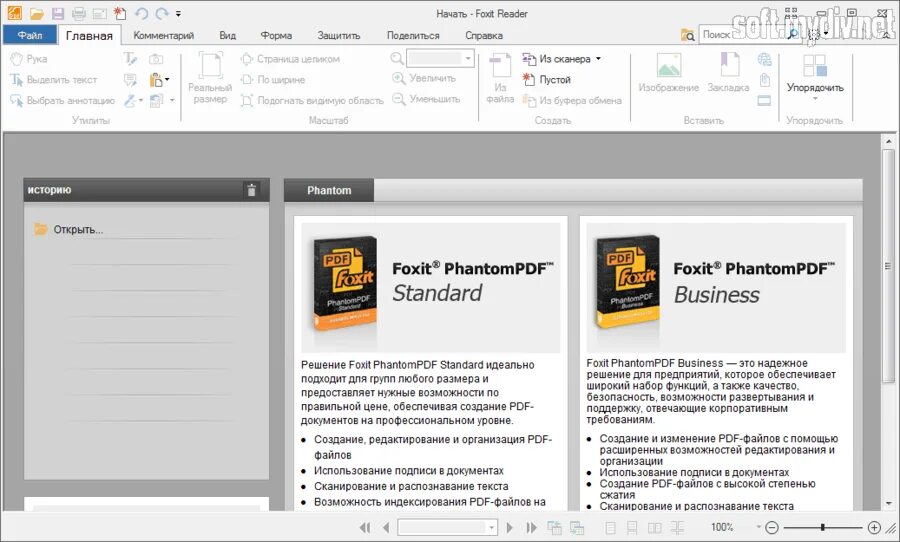
Task: Select the Phantom tab on start page
Action: [x=329, y=190]
